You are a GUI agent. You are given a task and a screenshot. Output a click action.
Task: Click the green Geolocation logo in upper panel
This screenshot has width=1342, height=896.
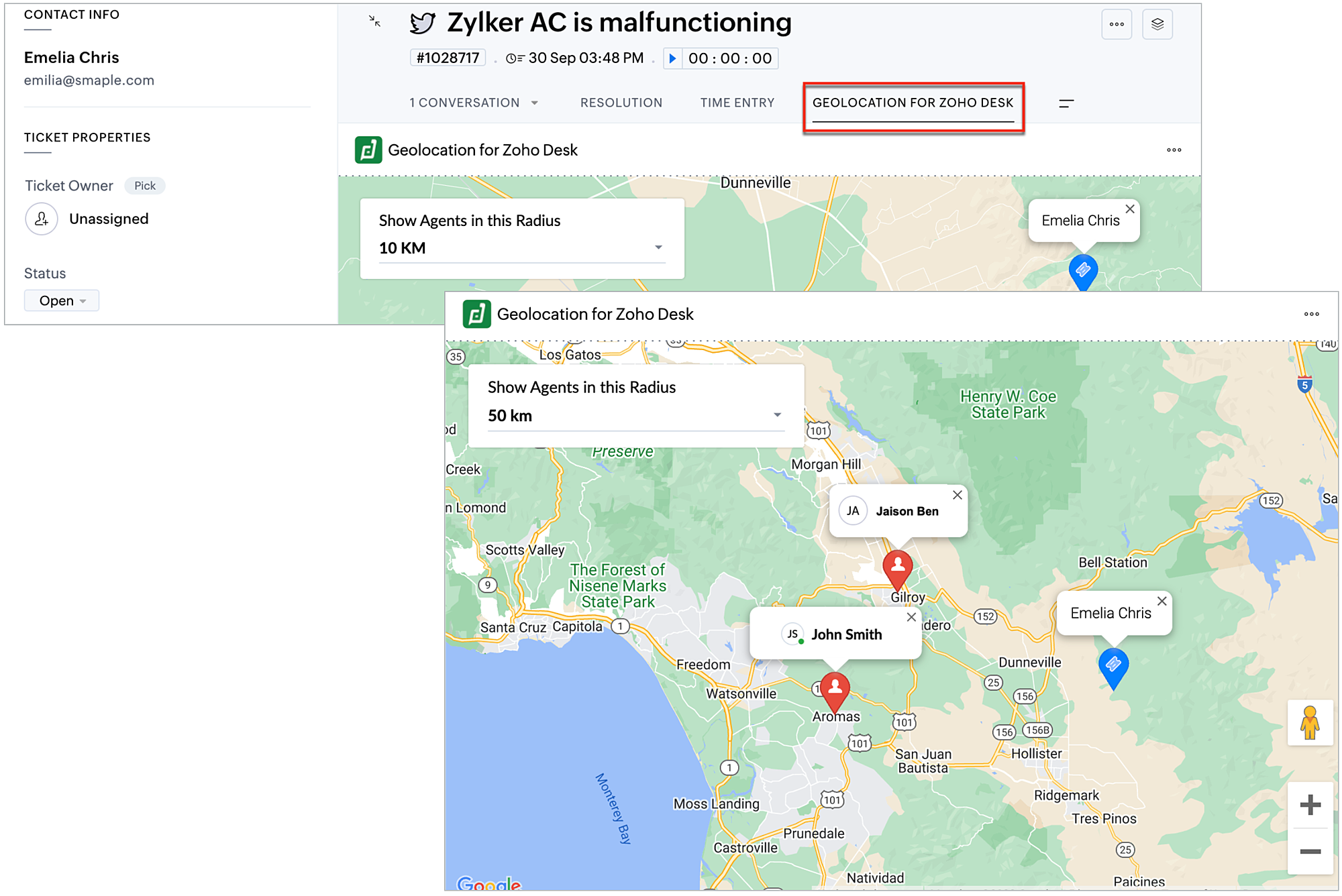pos(368,150)
